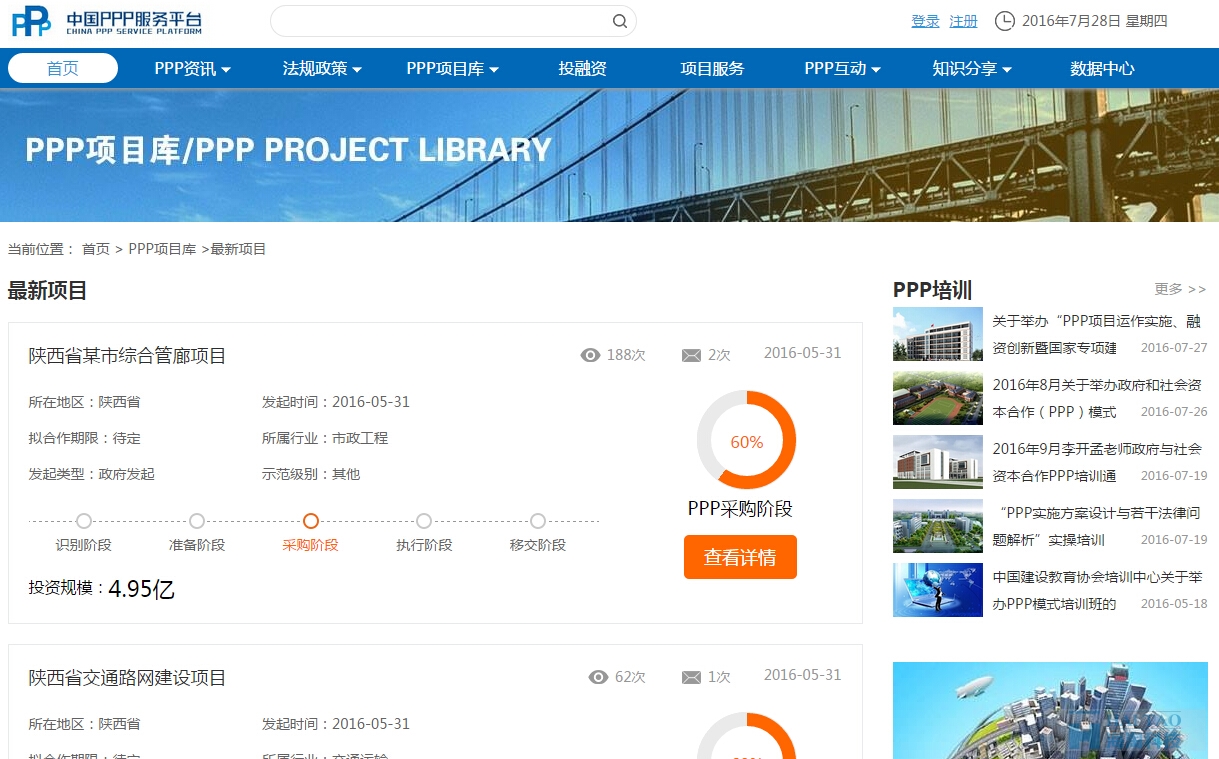Open thumbnail for 李开孟老师 training article
The image size is (1219, 759).
[938, 462]
